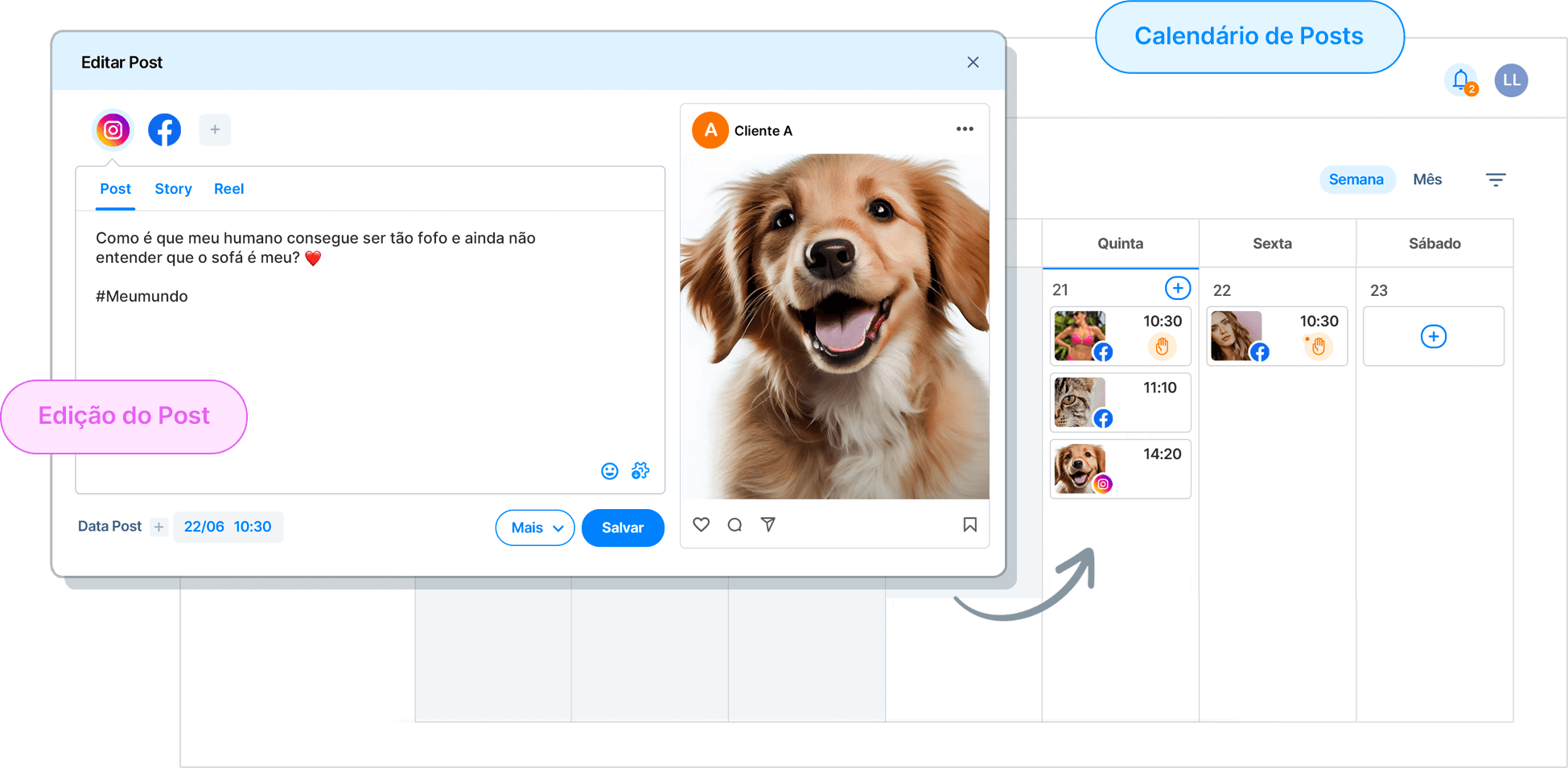This screenshot has width=1568, height=768.
Task: Open the emoji picker in editor
Action: [x=610, y=471]
